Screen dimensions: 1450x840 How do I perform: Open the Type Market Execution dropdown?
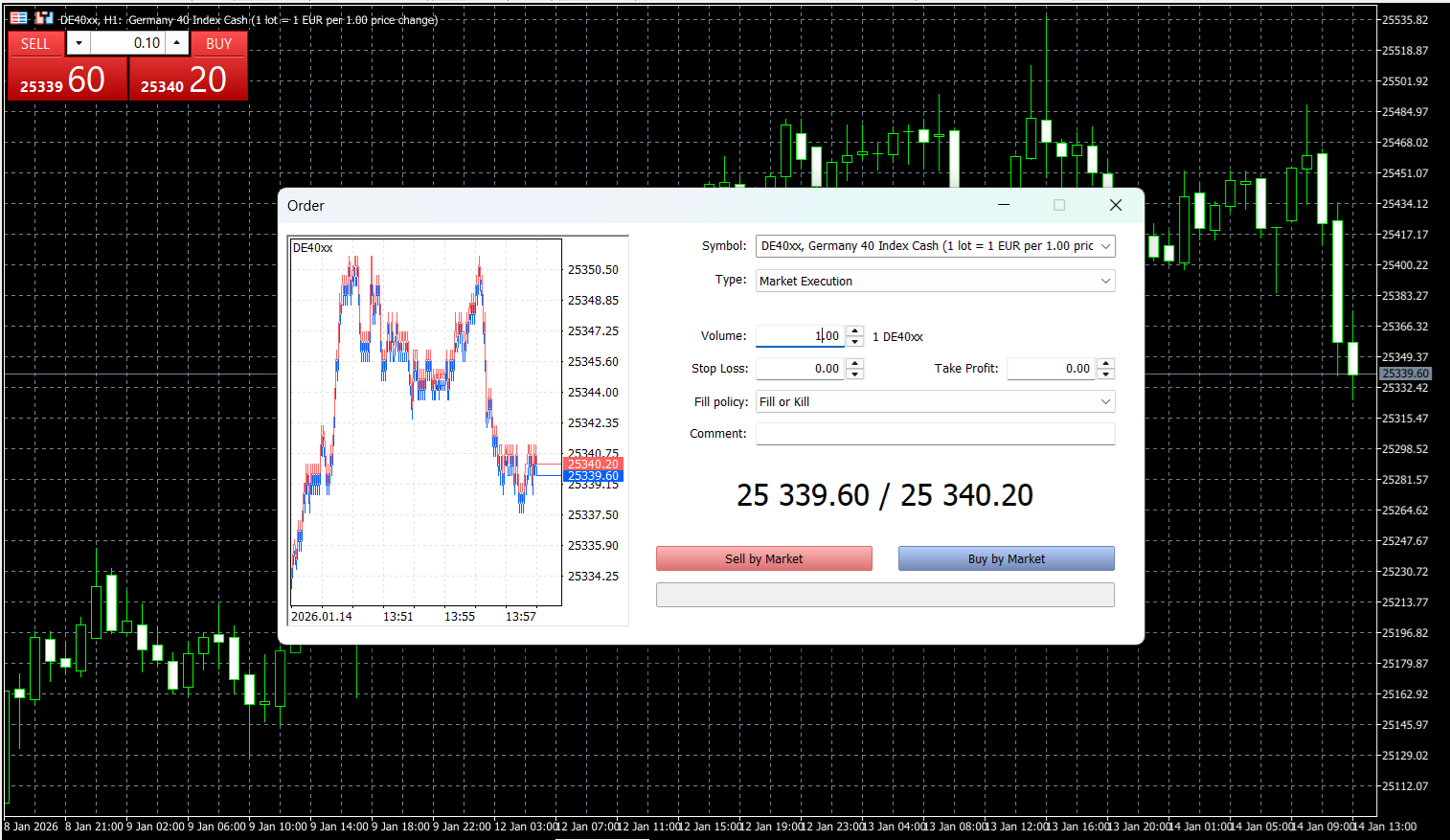tap(936, 281)
